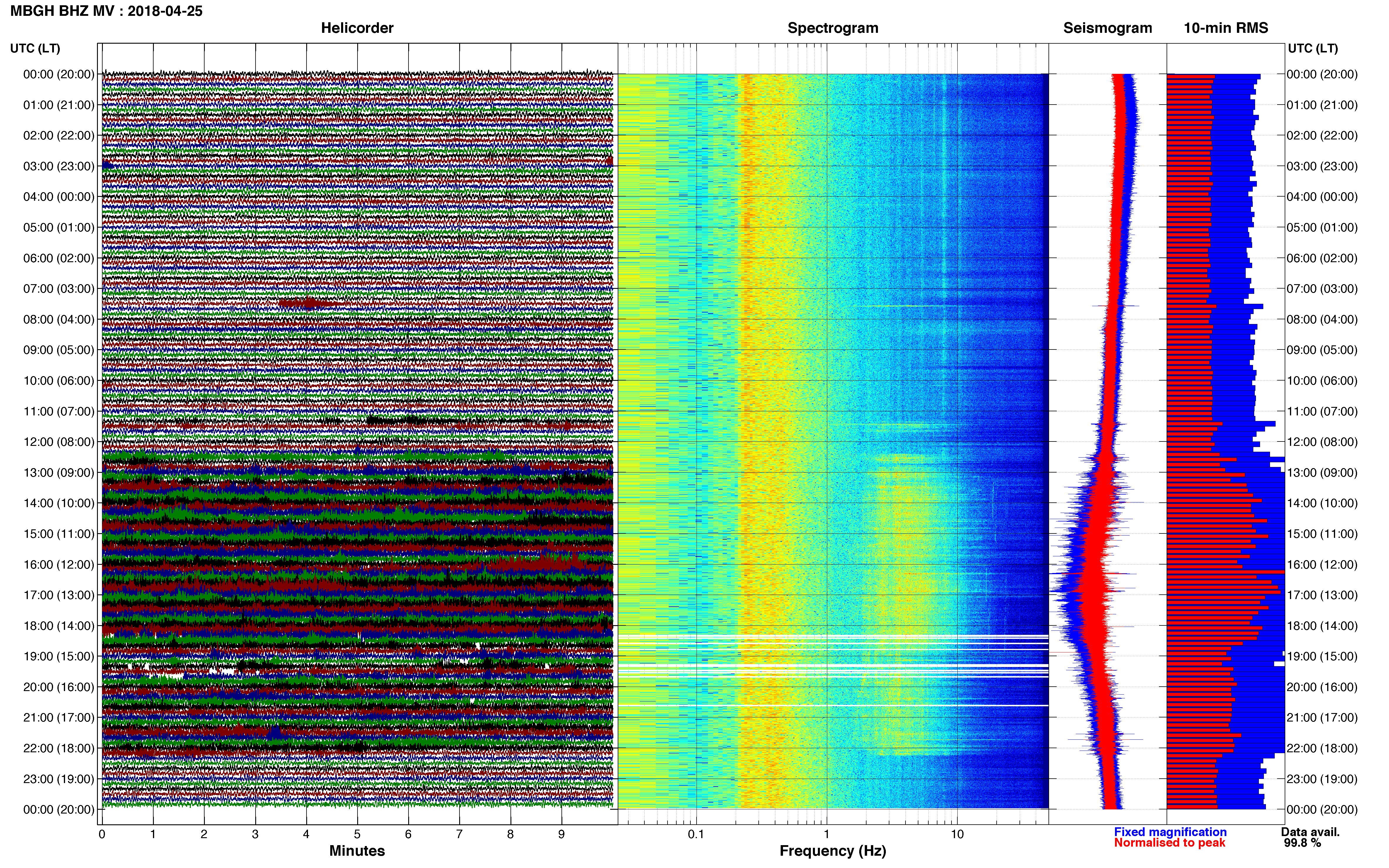This screenshot has width=1389, height=868.
Task: Click the '10-min RMS' panel heading
Action: [x=1225, y=28]
